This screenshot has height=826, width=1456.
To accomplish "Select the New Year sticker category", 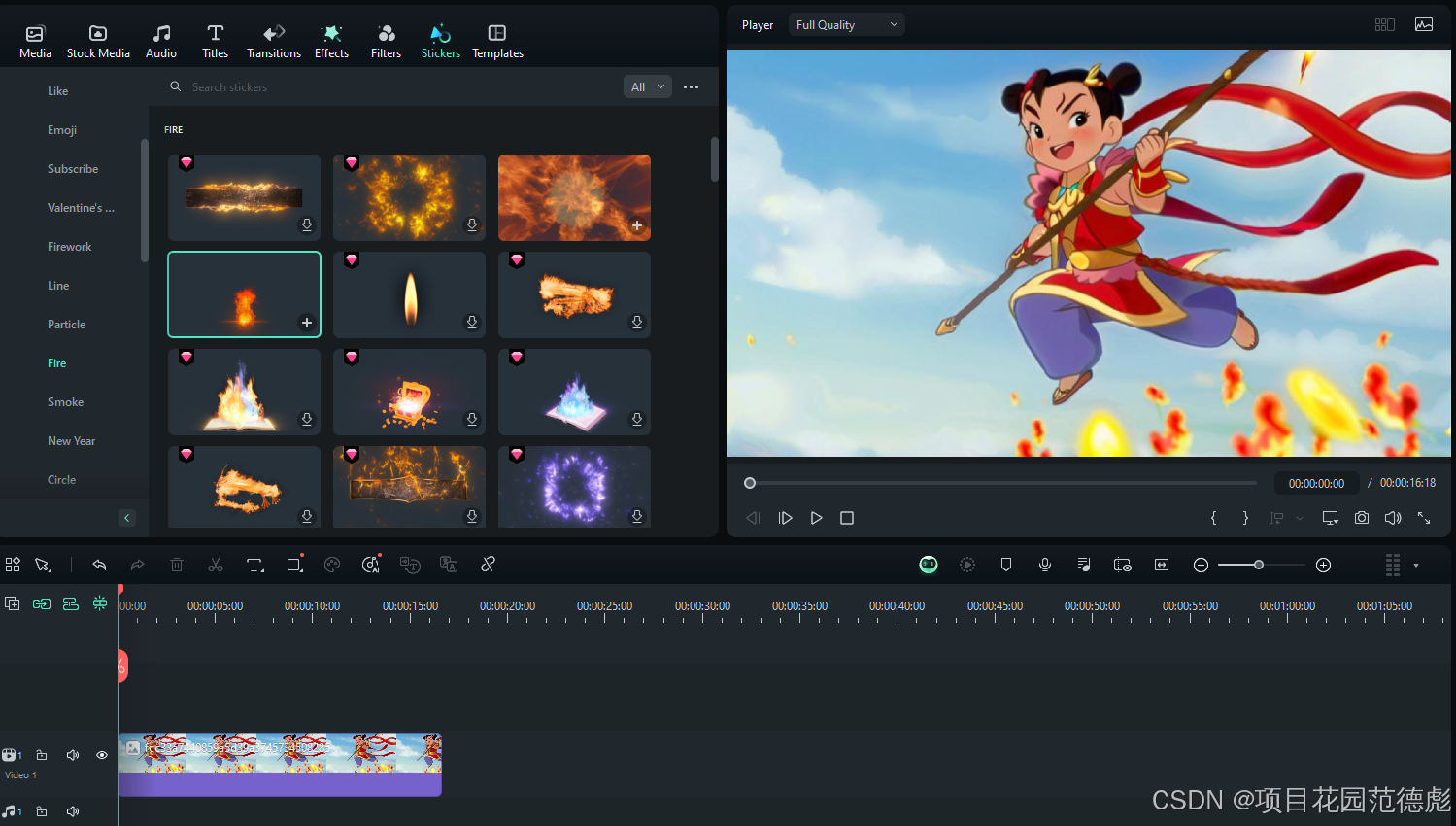I will click(71, 441).
